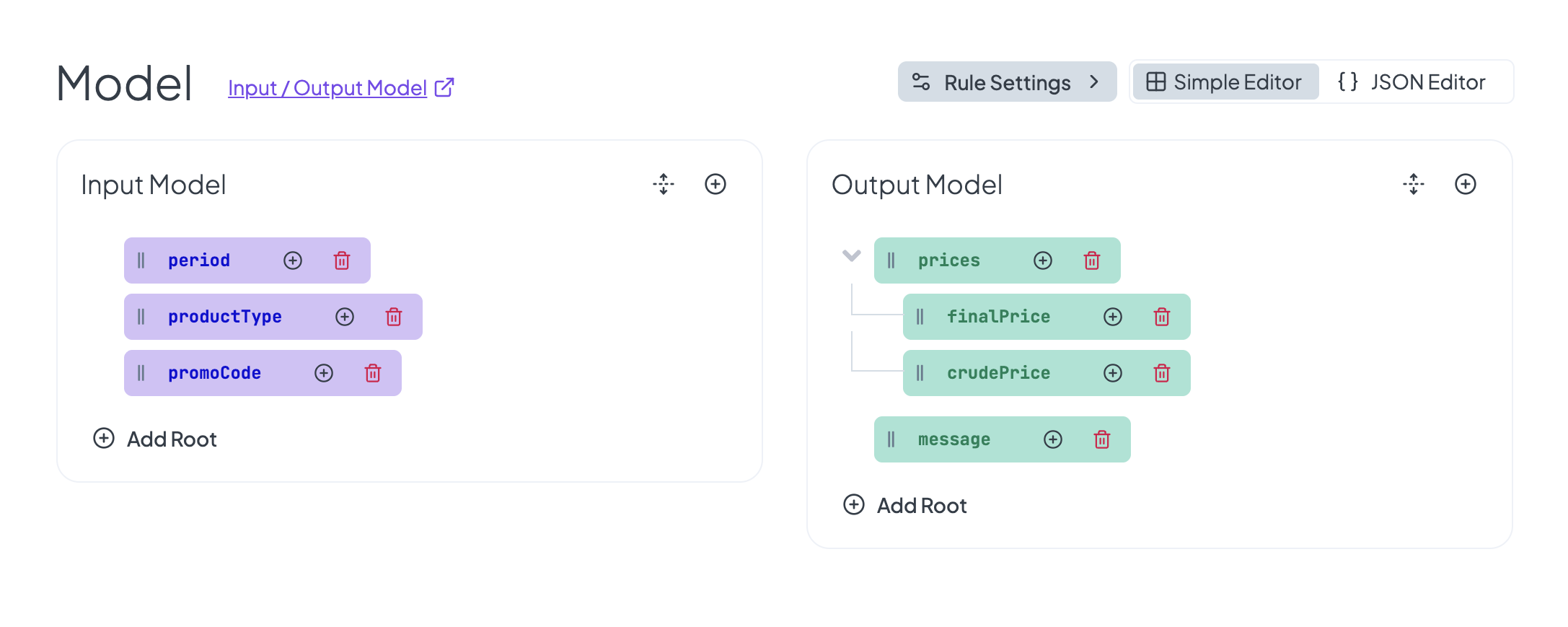Image resolution: width=1568 pixels, height=627 pixels.
Task: Collapse the prices tree node
Action: (851, 256)
